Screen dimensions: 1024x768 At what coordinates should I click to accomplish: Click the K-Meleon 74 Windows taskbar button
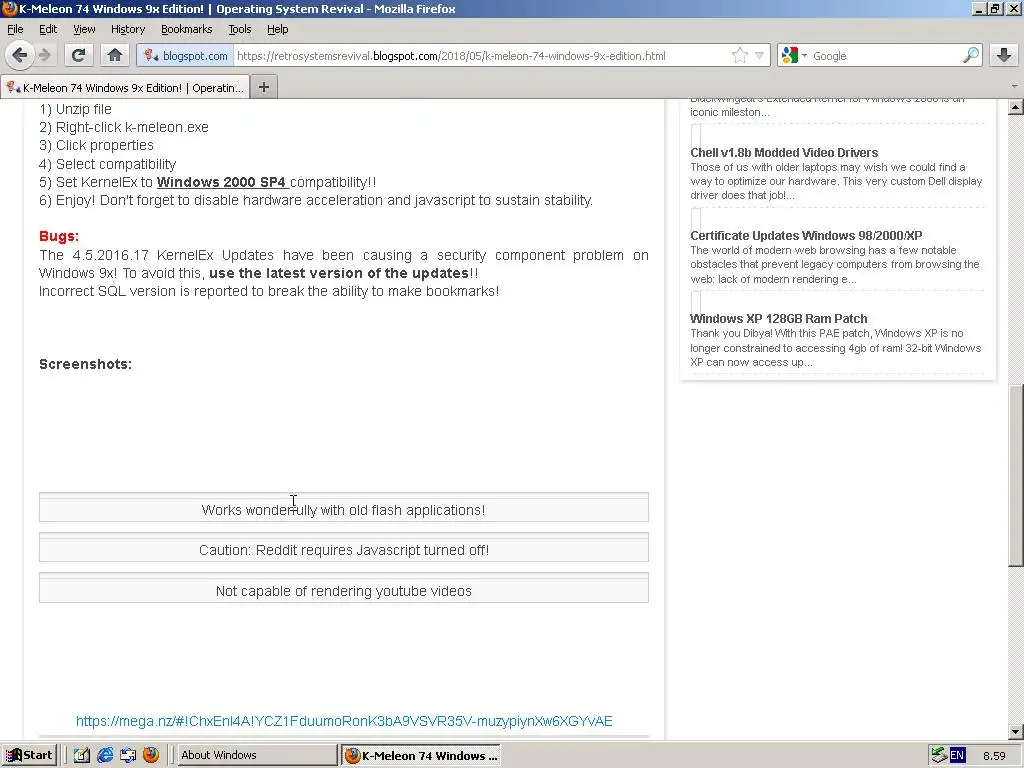click(x=421, y=755)
